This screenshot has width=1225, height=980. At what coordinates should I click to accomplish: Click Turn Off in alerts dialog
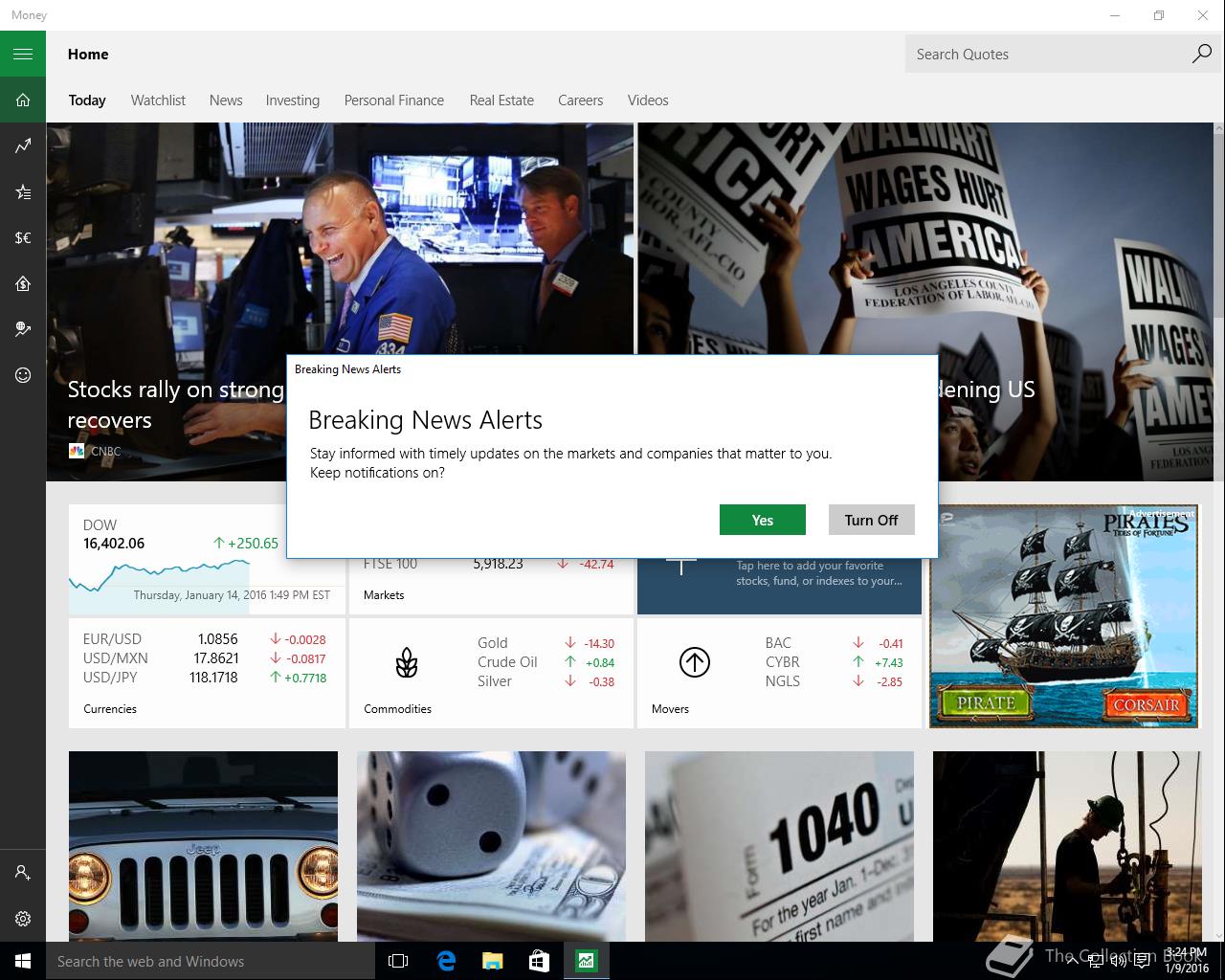pos(871,520)
